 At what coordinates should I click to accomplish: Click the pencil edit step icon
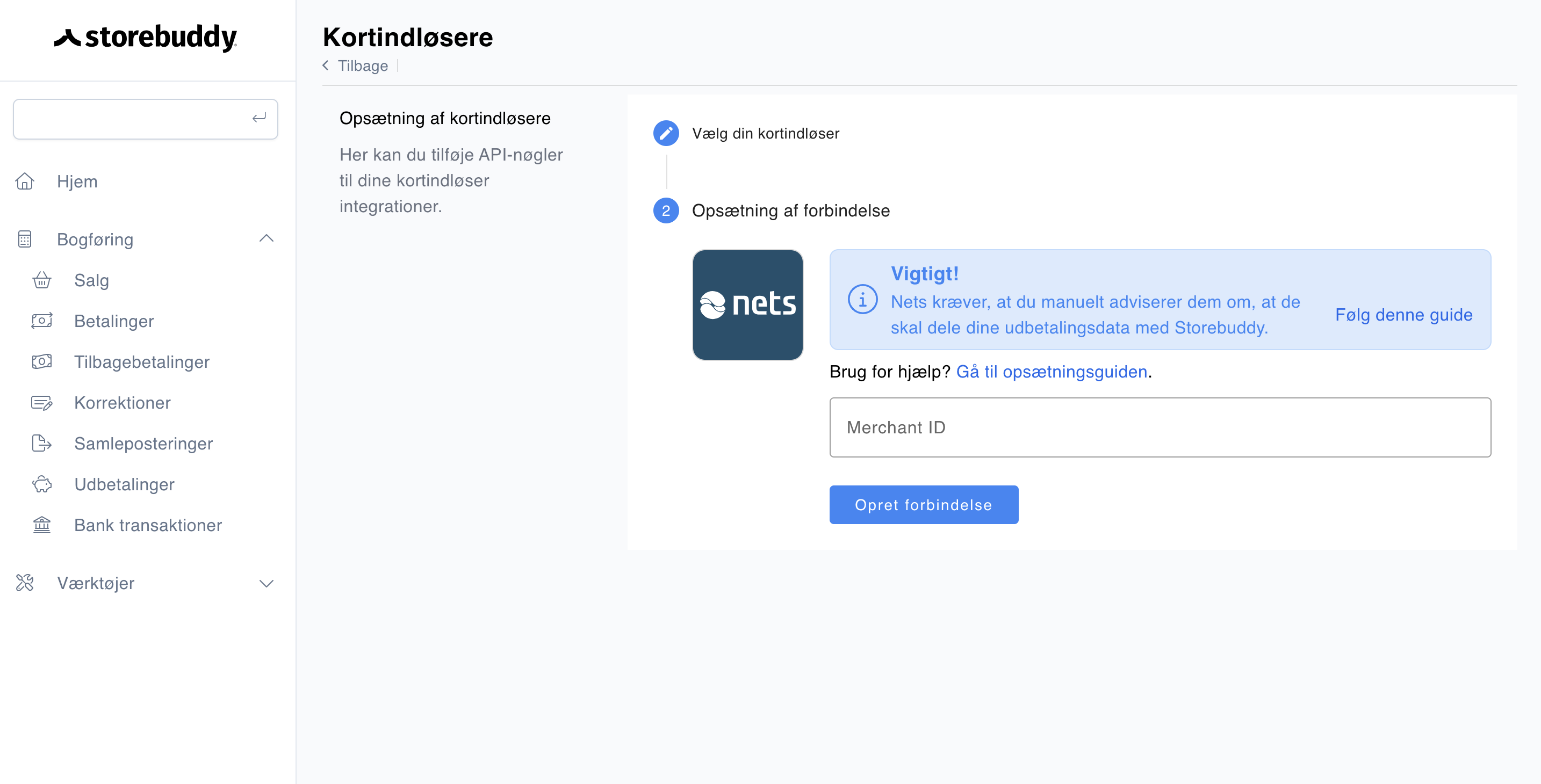point(666,133)
